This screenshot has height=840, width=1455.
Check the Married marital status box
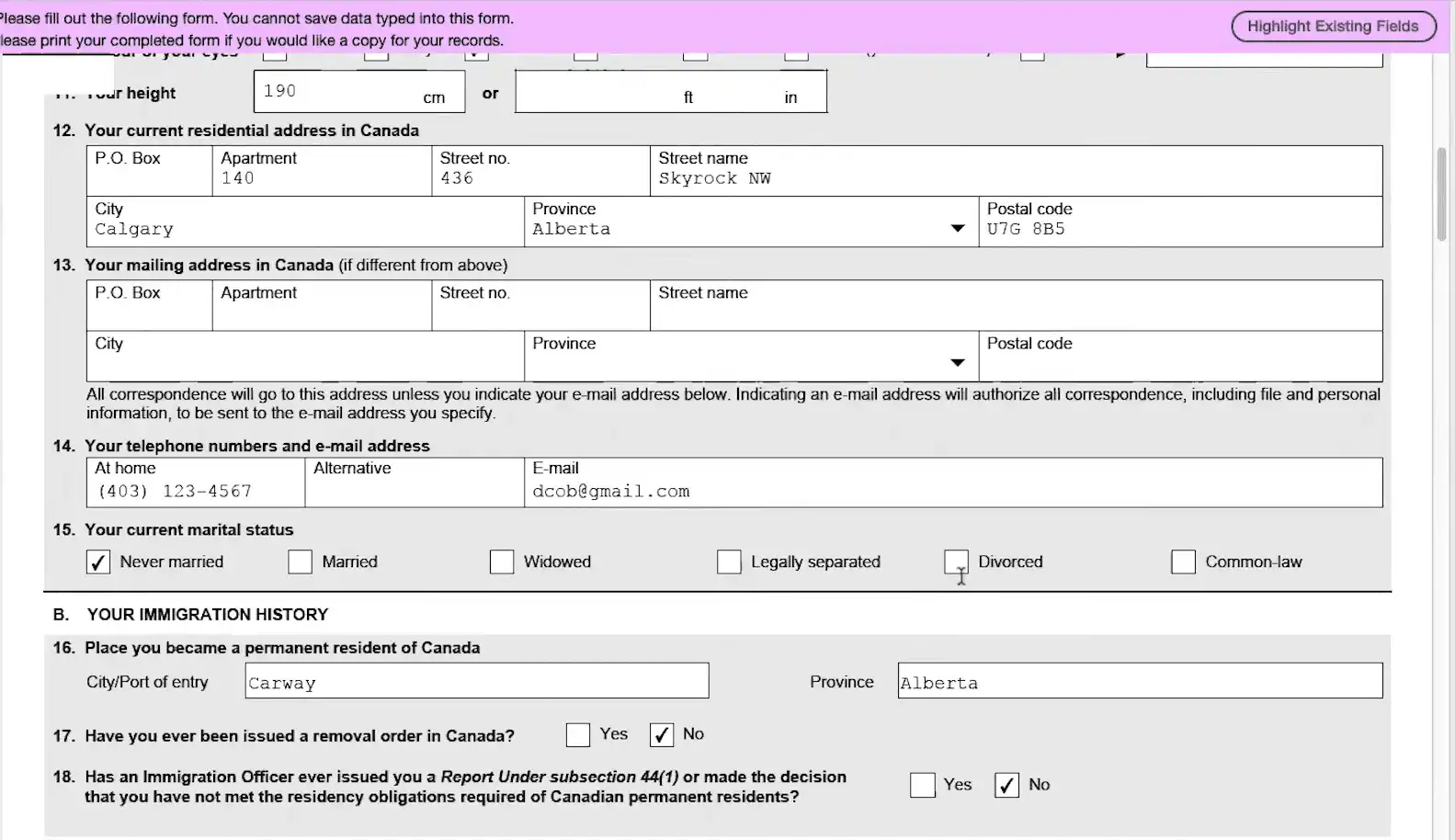click(x=301, y=562)
